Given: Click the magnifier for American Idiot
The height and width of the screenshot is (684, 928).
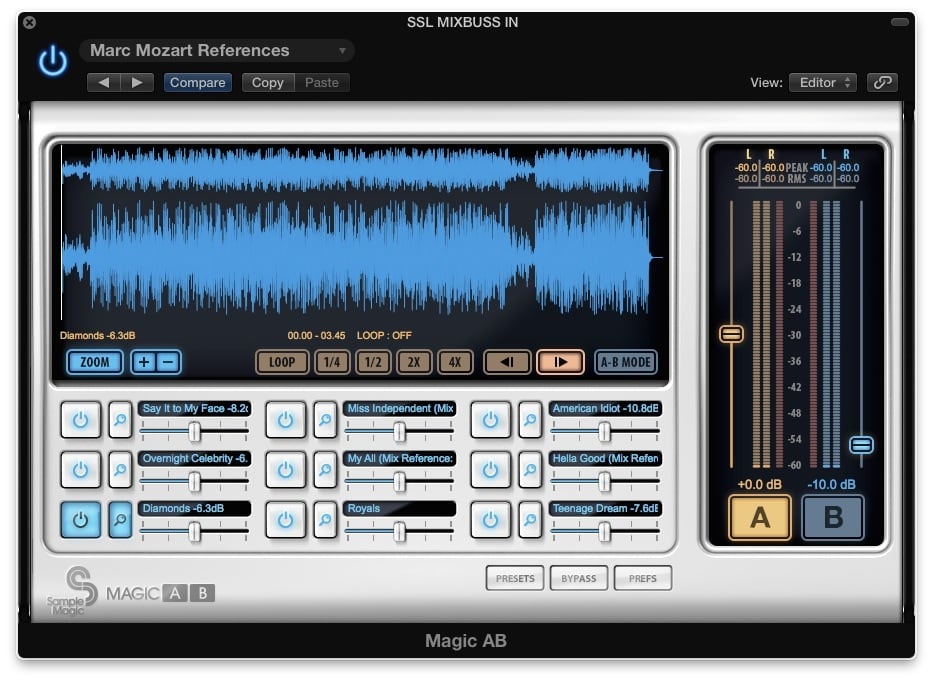Looking at the screenshot, I should pos(530,420).
